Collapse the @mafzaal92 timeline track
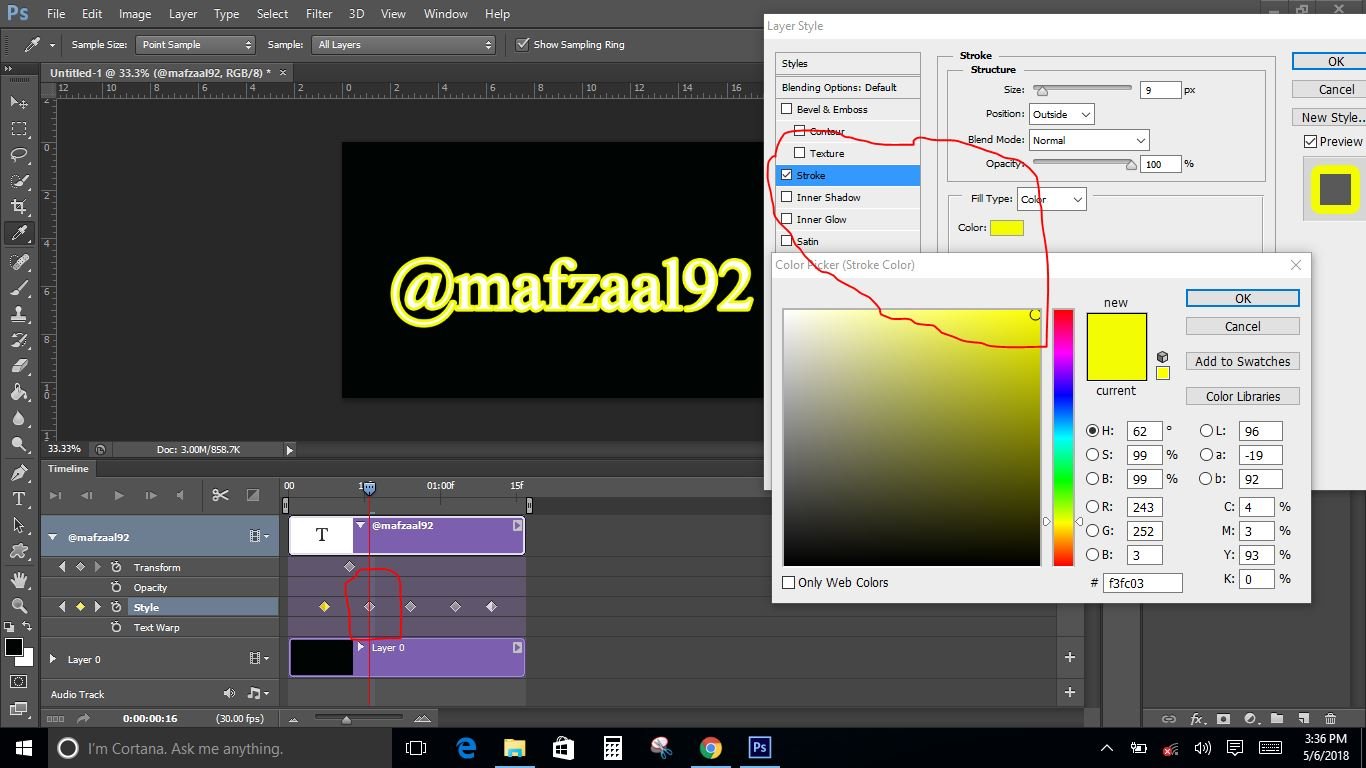Viewport: 1366px width, 768px height. (x=52, y=537)
